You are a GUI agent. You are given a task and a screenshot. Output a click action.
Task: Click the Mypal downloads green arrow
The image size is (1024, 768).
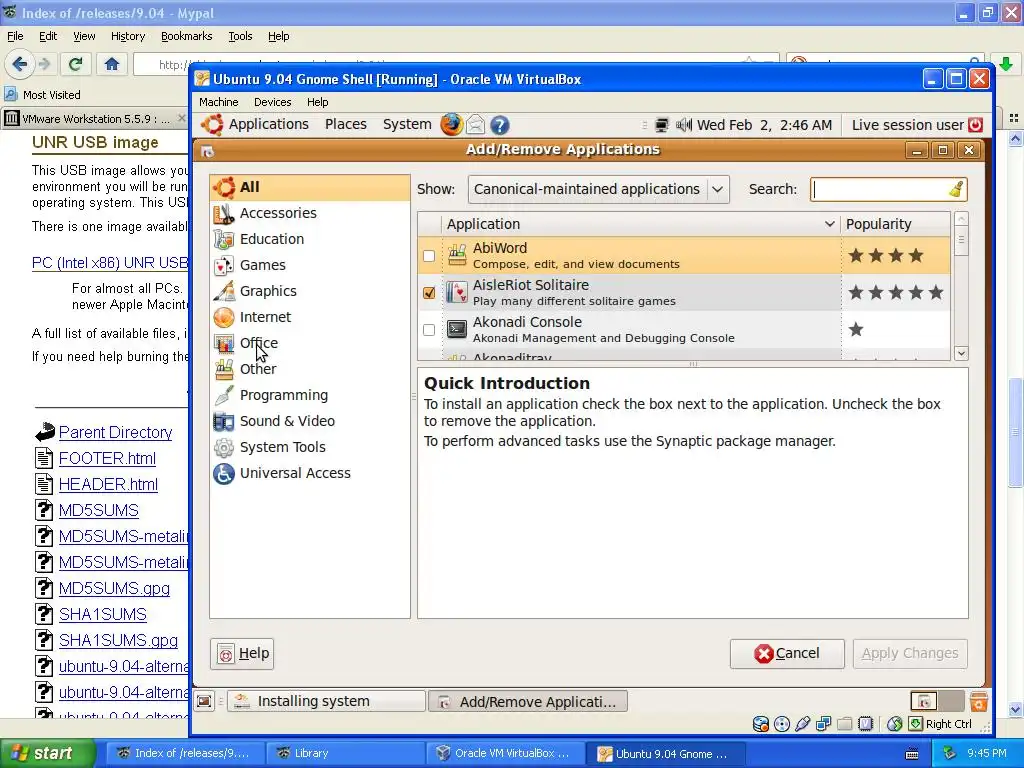1006,64
